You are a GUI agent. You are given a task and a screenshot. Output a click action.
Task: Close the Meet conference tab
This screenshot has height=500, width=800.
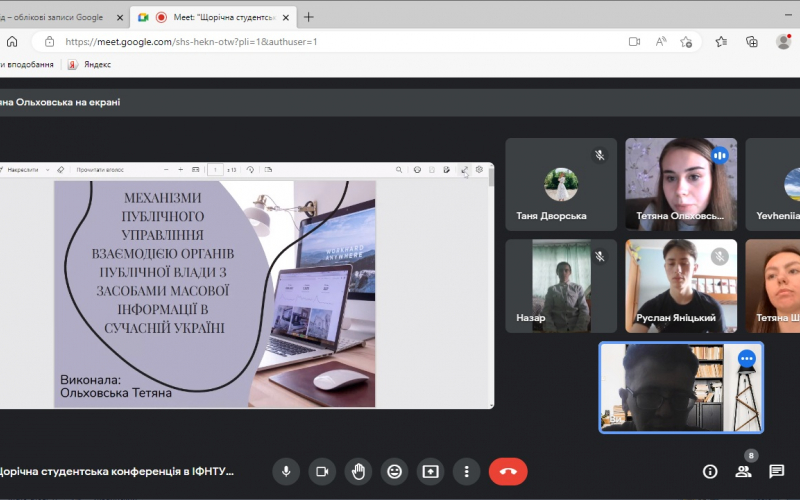[x=286, y=17]
